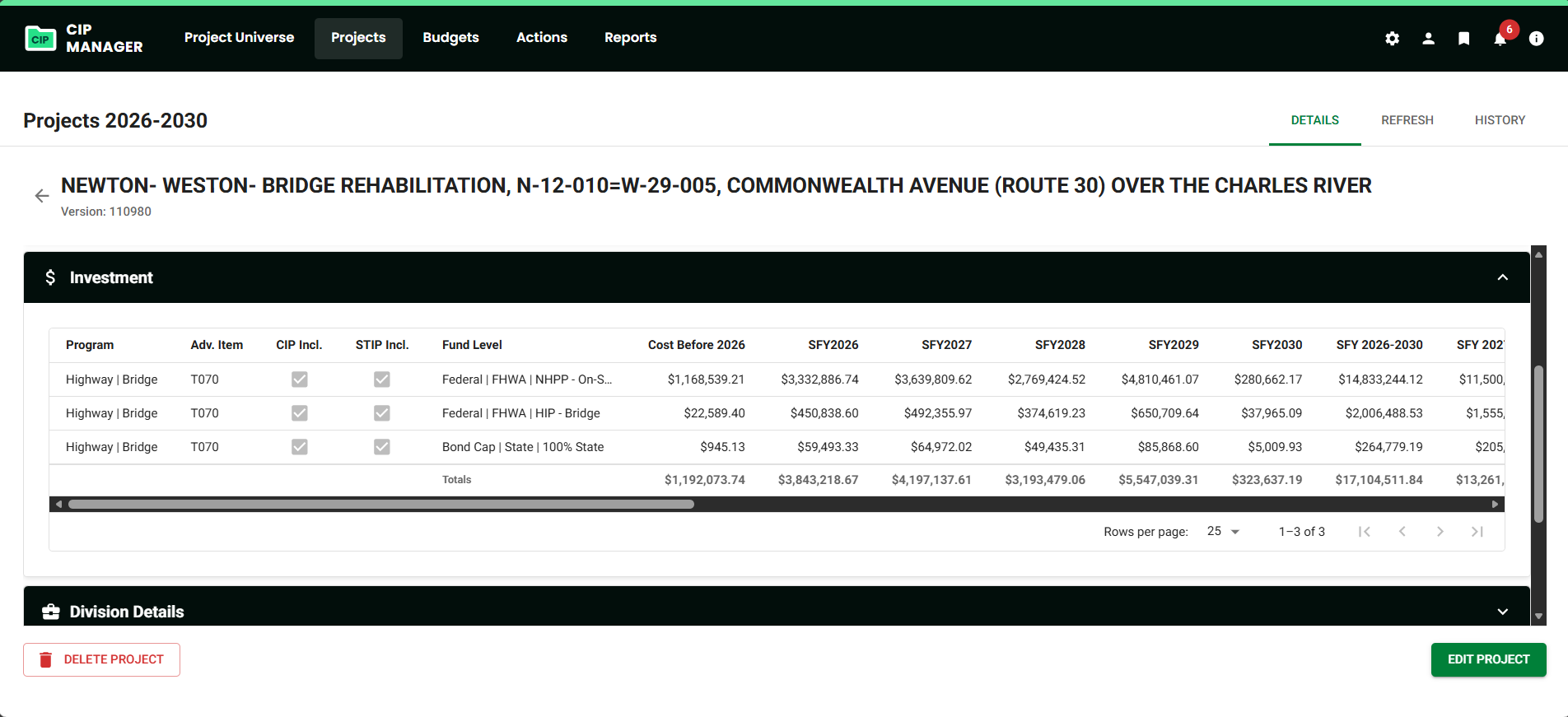Toggle CIP Incl. checkbox for NHPP row
This screenshot has height=717, width=1568.
coord(300,379)
